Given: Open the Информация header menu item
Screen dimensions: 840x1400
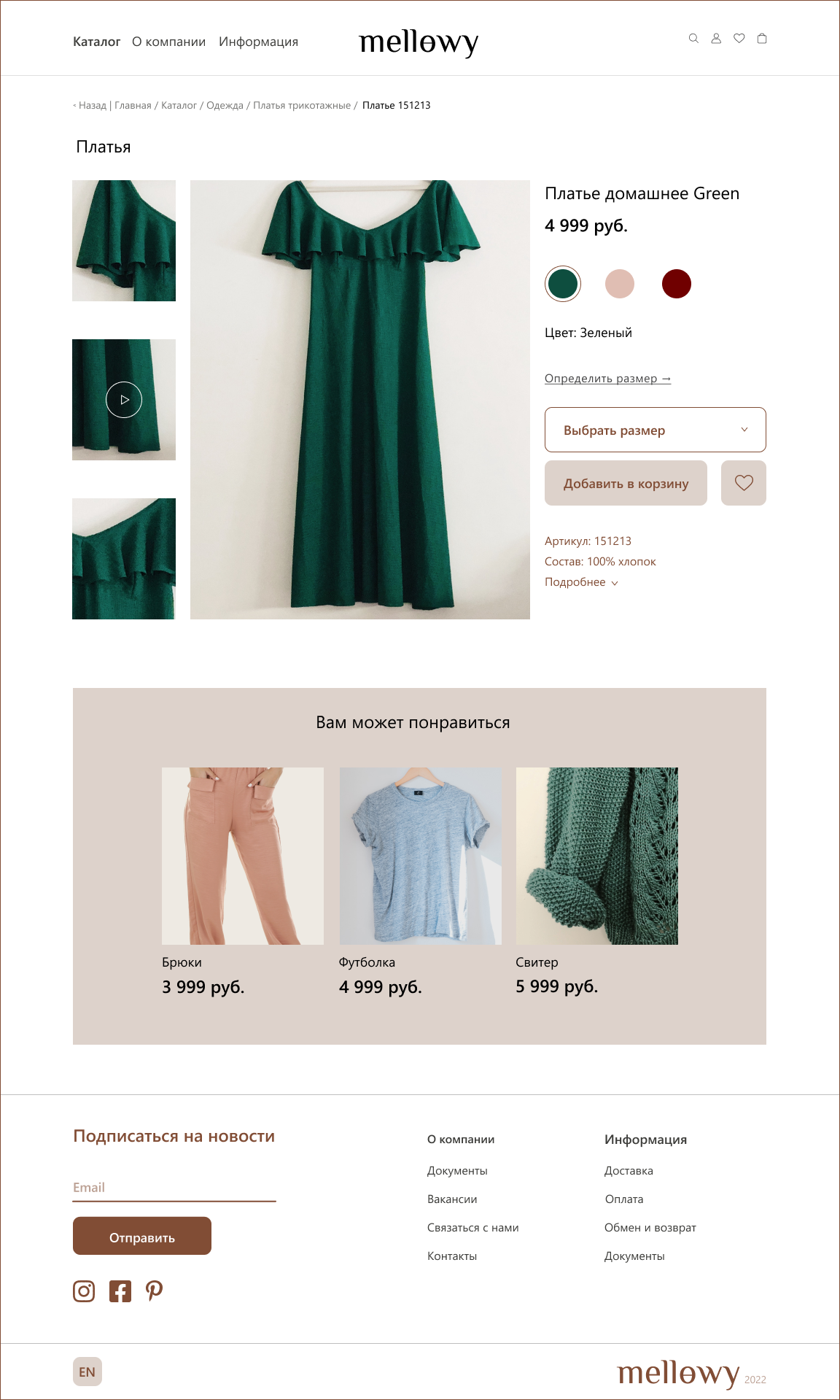Looking at the screenshot, I should pyautogui.click(x=258, y=42).
